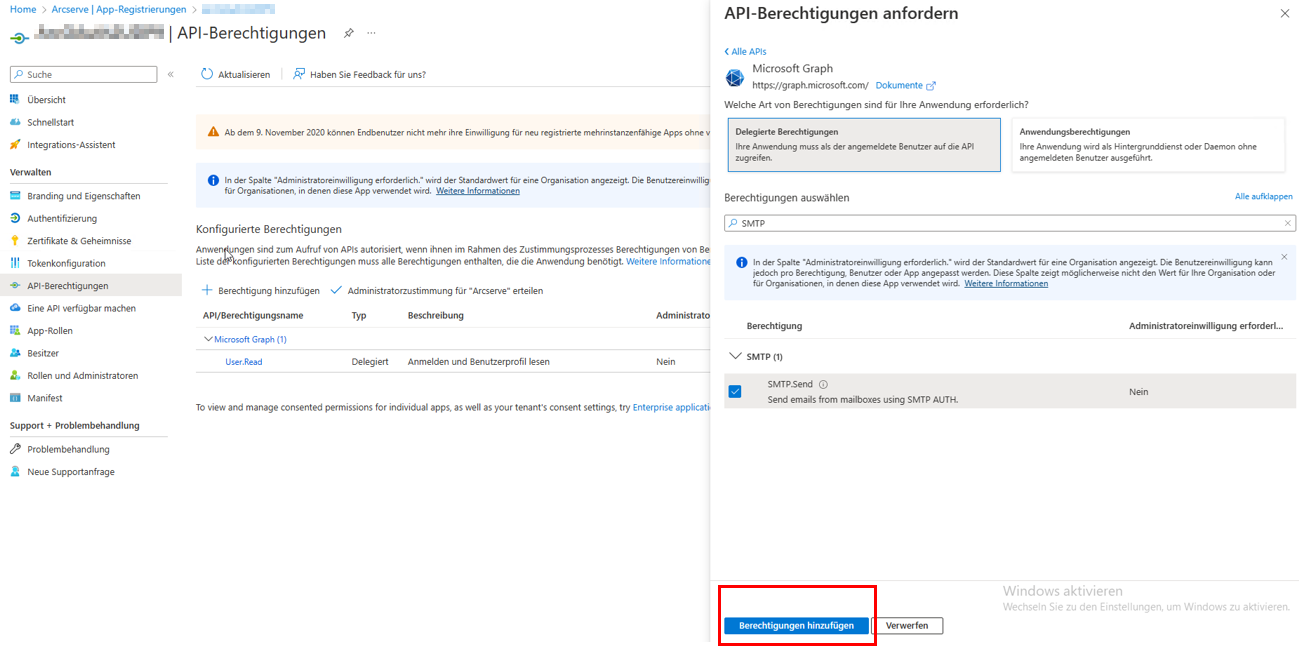Click the Übersicht icon in sidebar
1299x653 pixels.
coord(15,100)
